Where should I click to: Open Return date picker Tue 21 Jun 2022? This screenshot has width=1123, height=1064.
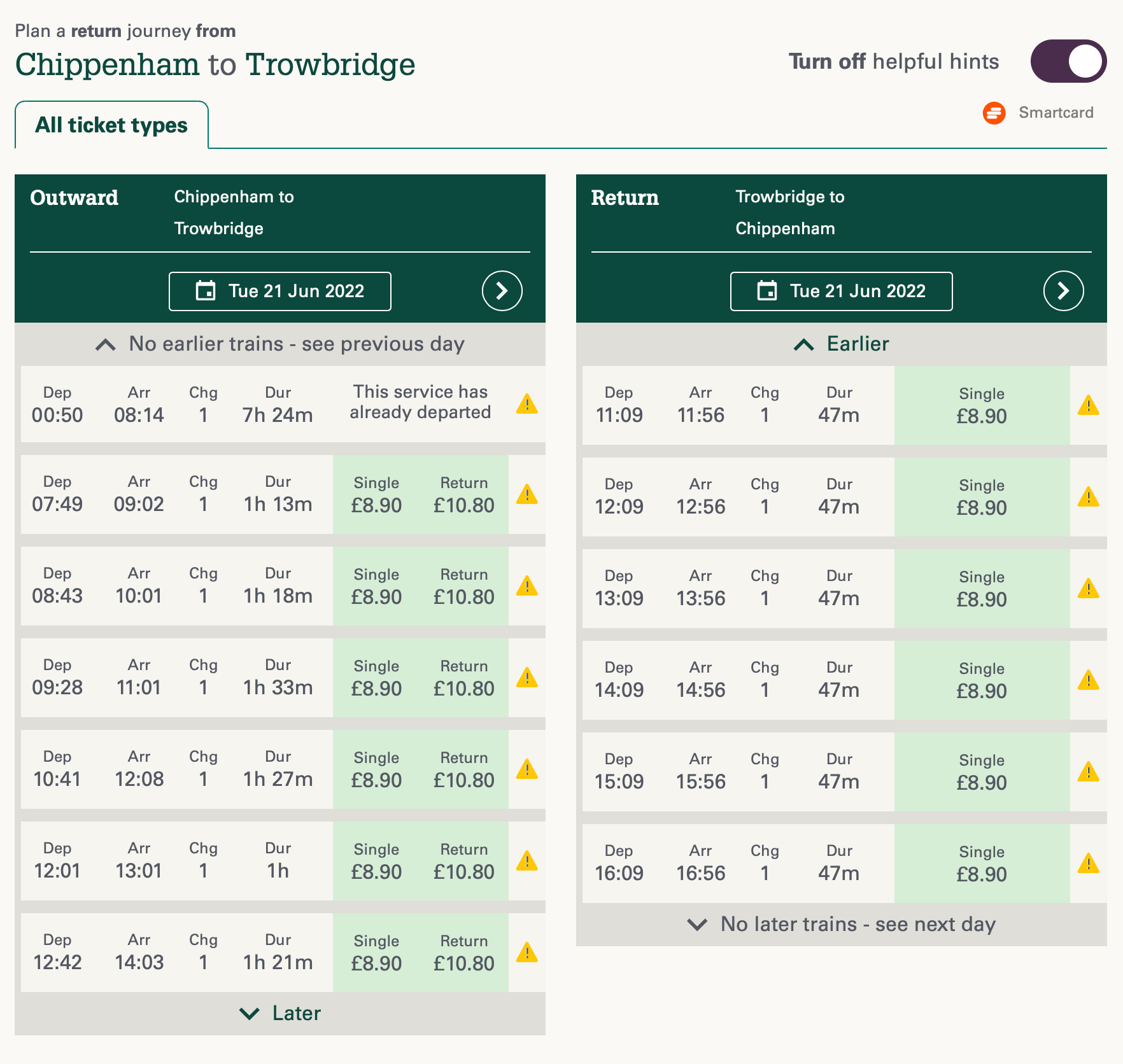click(x=841, y=291)
